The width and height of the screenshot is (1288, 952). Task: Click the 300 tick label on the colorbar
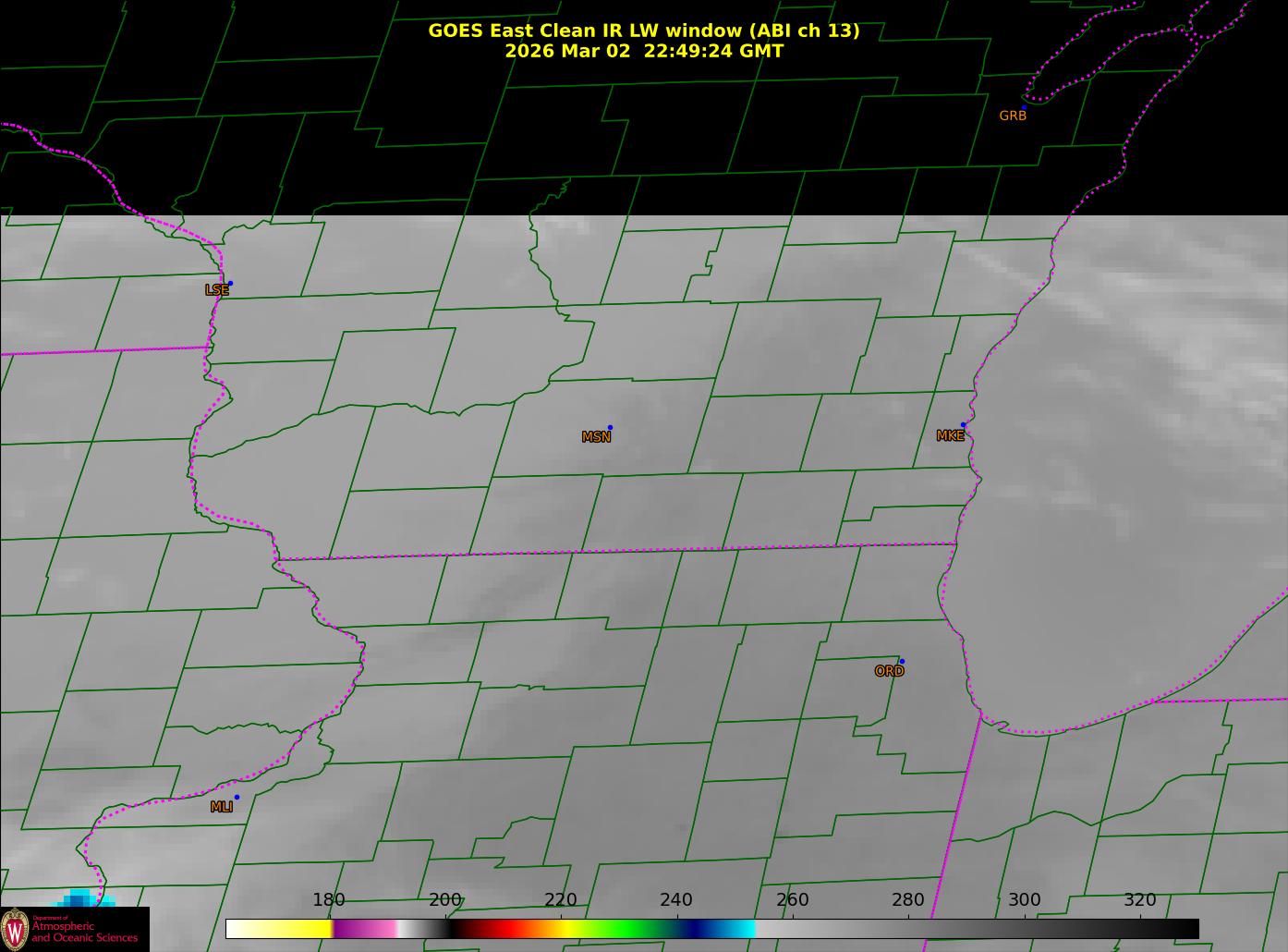pyautogui.click(x=1025, y=900)
